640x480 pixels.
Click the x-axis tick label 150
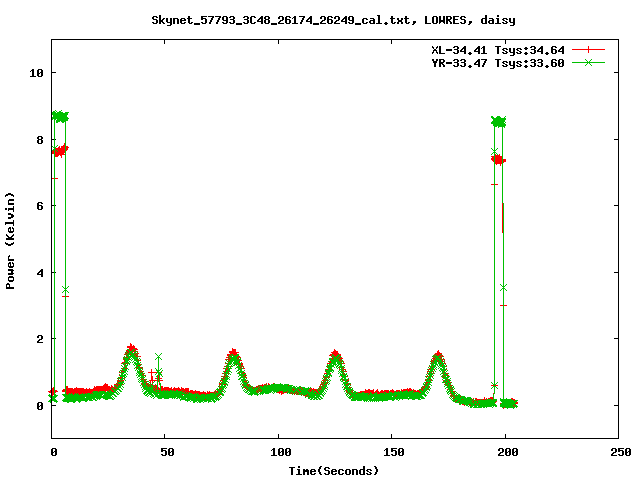(x=393, y=452)
